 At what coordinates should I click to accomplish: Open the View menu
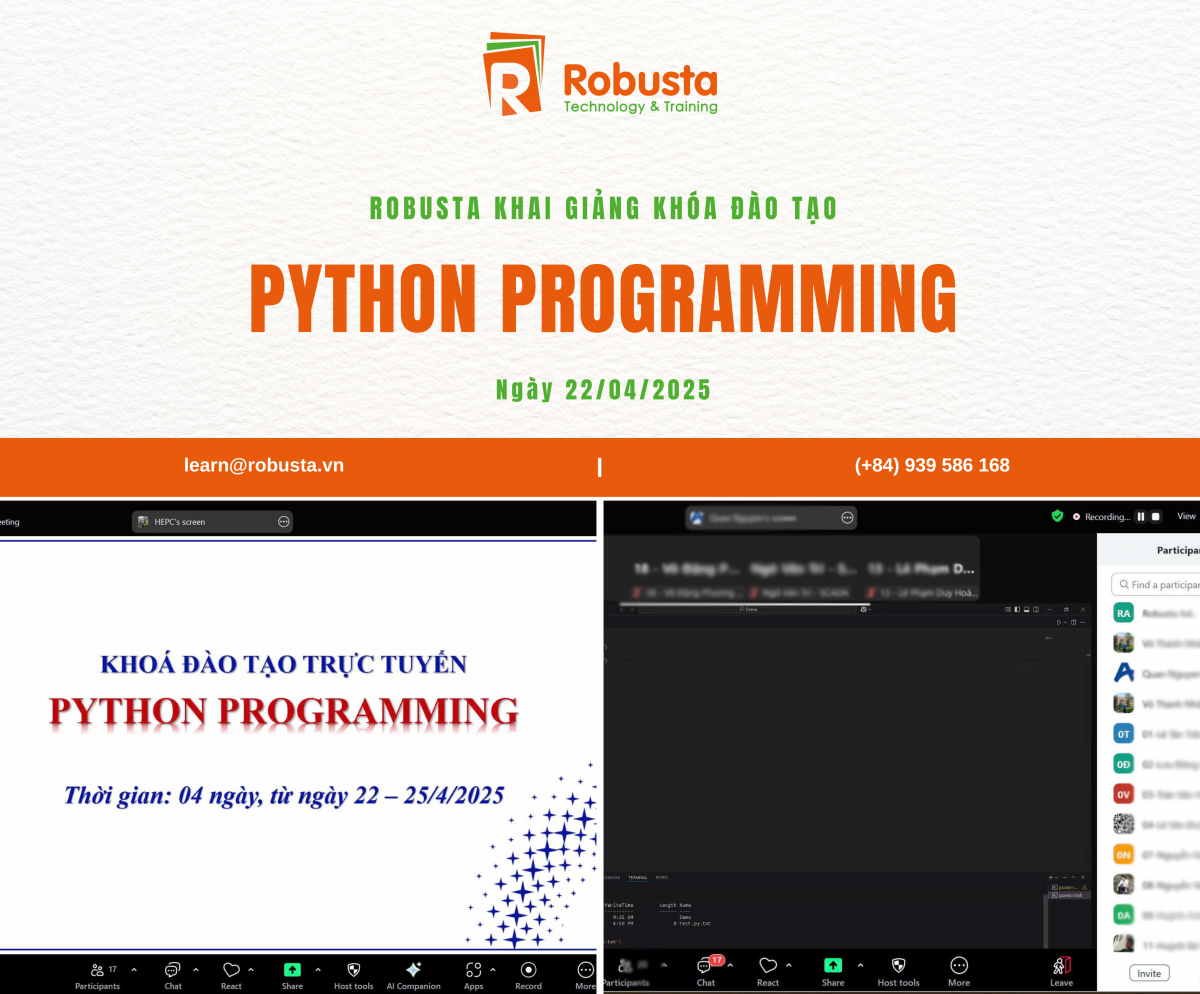(x=1185, y=515)
